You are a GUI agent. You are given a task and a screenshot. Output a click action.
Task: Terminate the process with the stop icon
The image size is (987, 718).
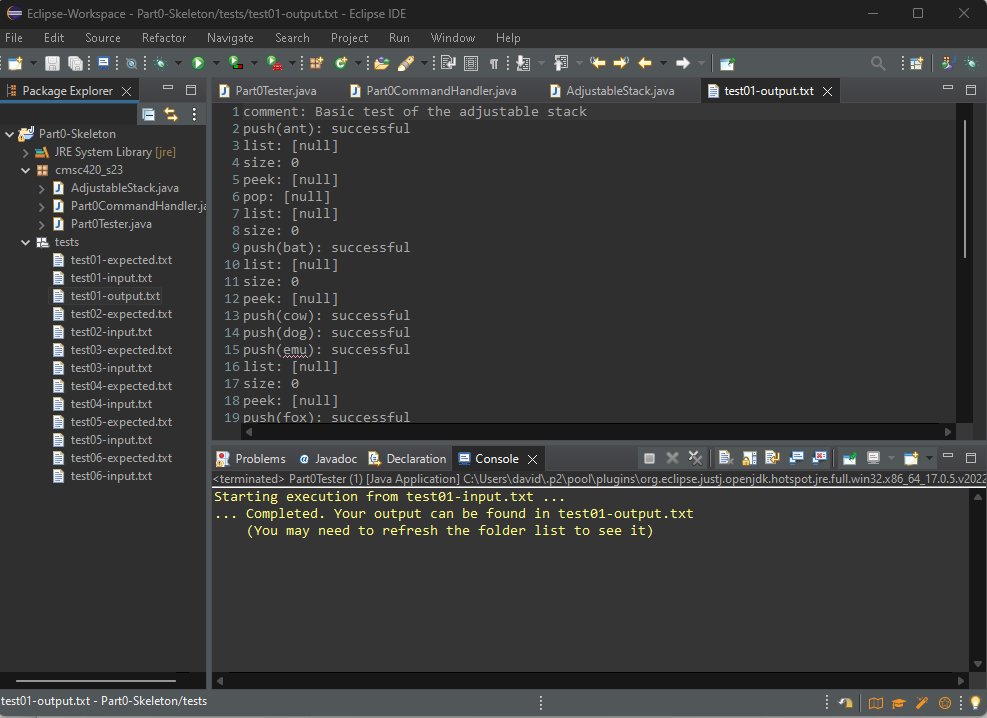tap(651, 458)
